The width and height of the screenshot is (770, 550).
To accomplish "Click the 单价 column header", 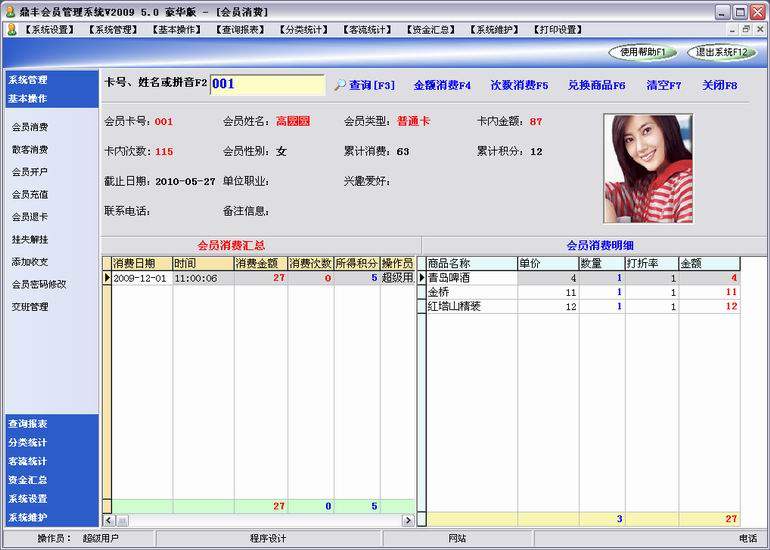I will pyautogui.click(x=548, y=263).
